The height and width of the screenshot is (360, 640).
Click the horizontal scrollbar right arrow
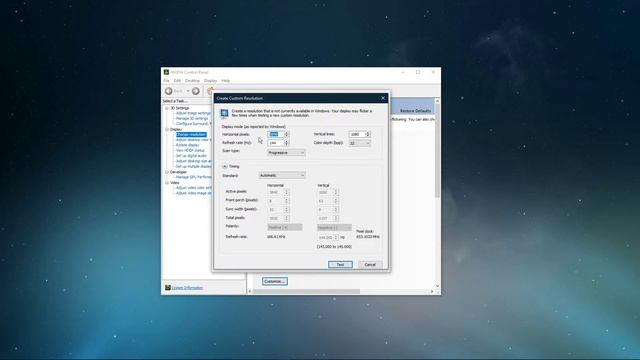coord(432,291)
